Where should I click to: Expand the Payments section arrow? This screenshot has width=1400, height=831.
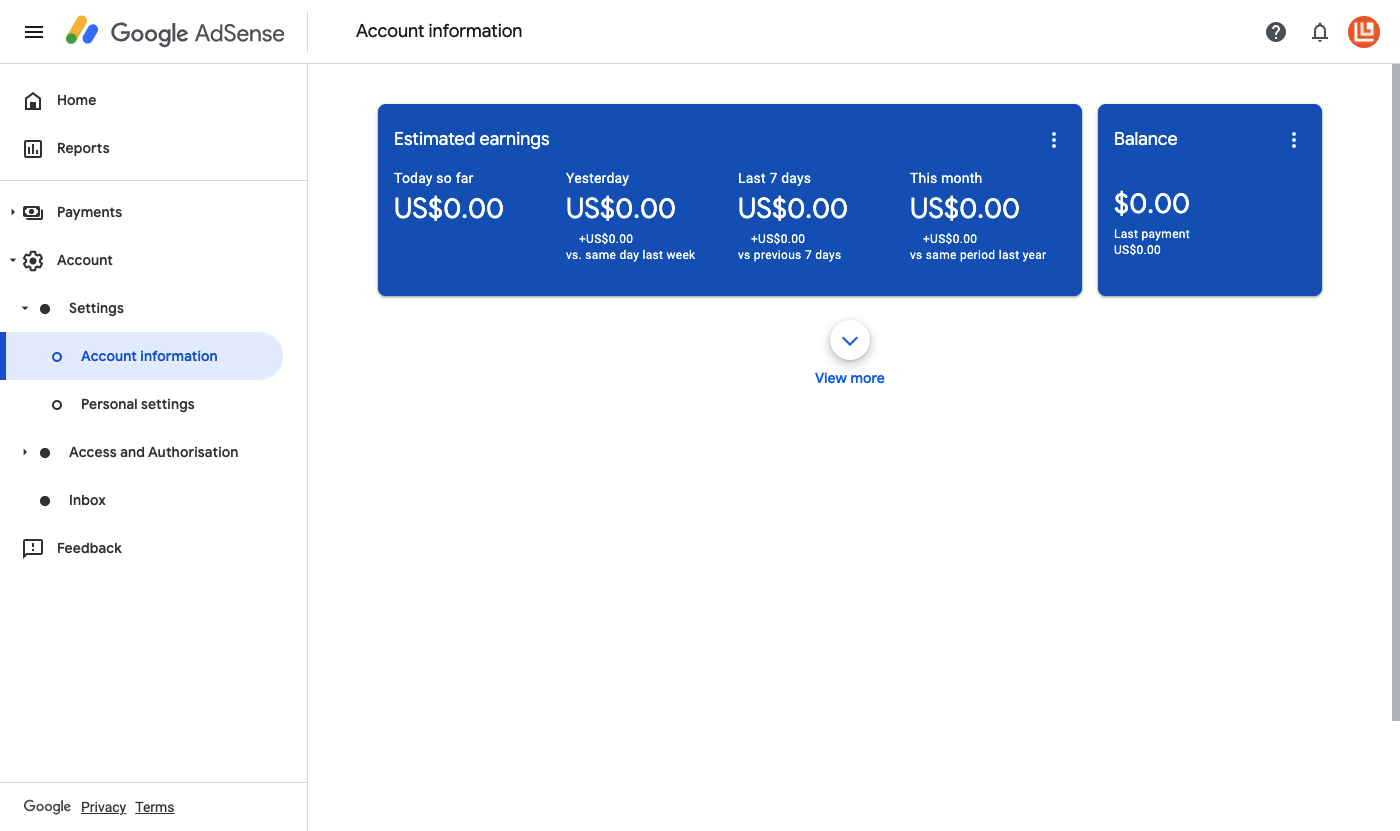click(13, 212)
